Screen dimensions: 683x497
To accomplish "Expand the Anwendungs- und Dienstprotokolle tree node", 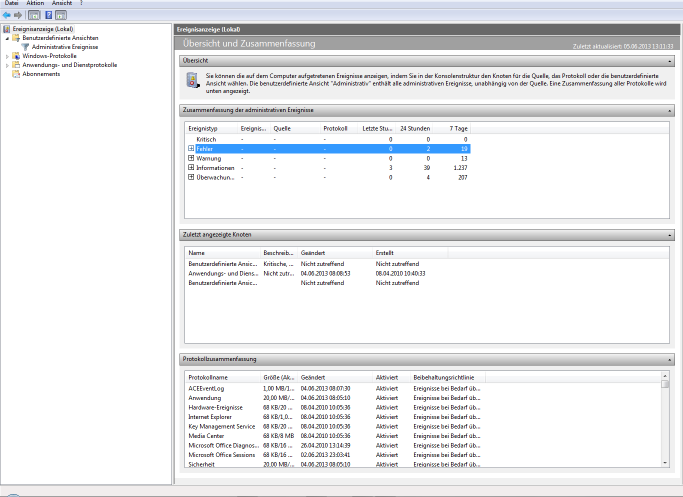I will coord(7,65).
